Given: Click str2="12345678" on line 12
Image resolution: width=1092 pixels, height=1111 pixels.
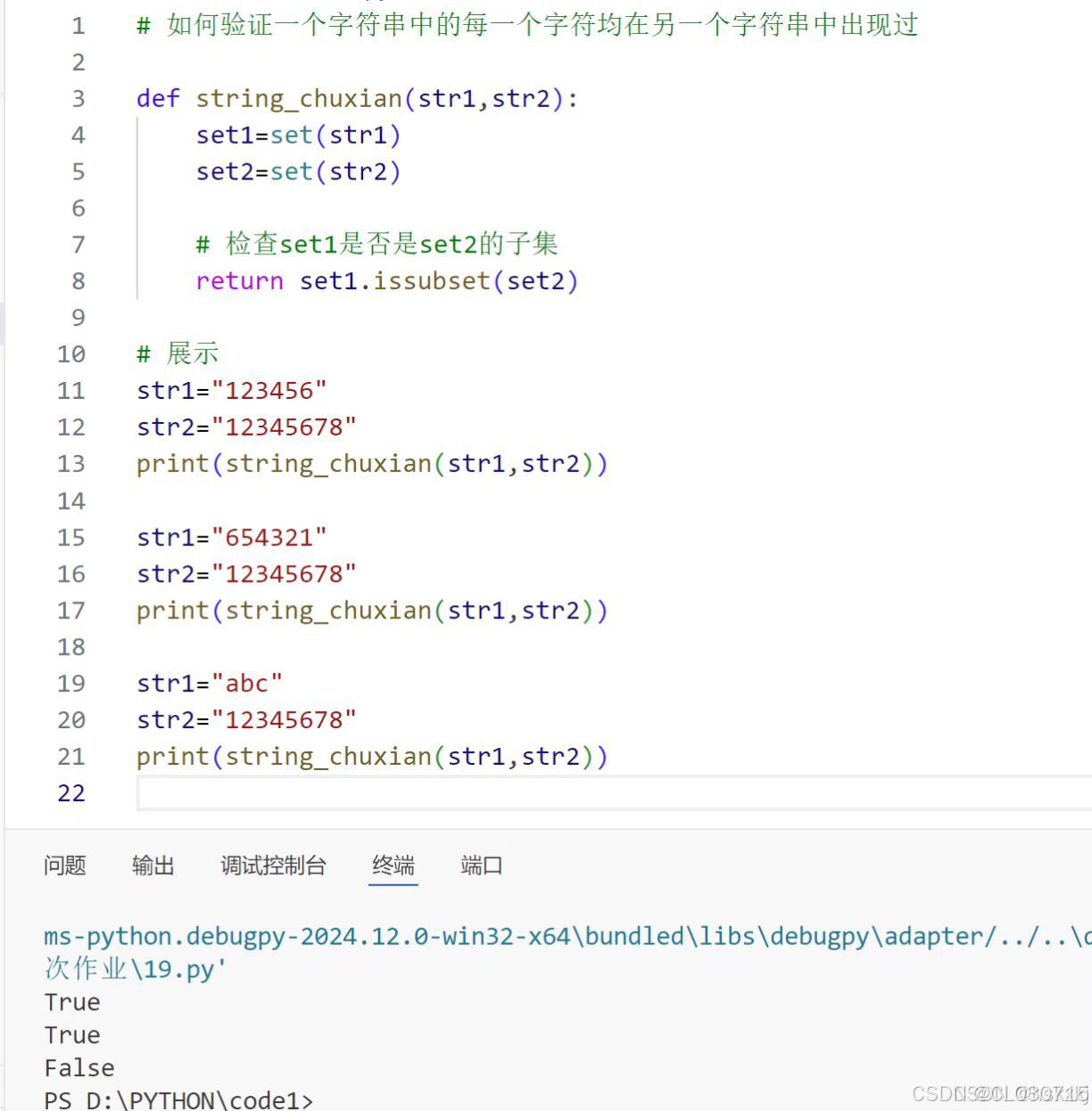Looking at the screenshot, I should point(247,427).
